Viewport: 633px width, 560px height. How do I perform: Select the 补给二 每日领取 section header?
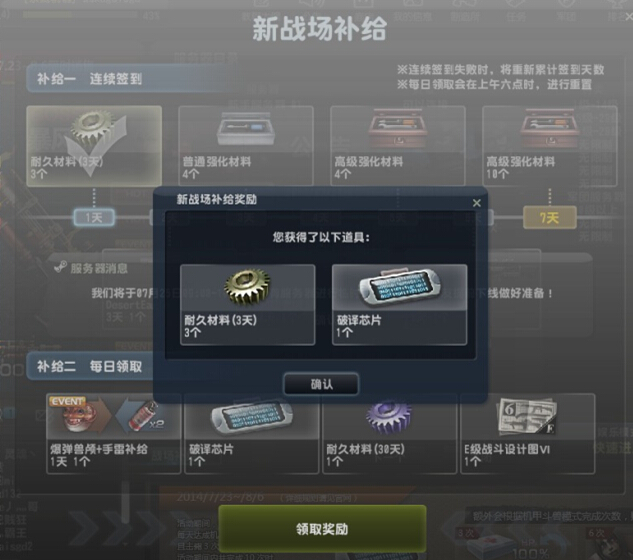pos(90,367)
